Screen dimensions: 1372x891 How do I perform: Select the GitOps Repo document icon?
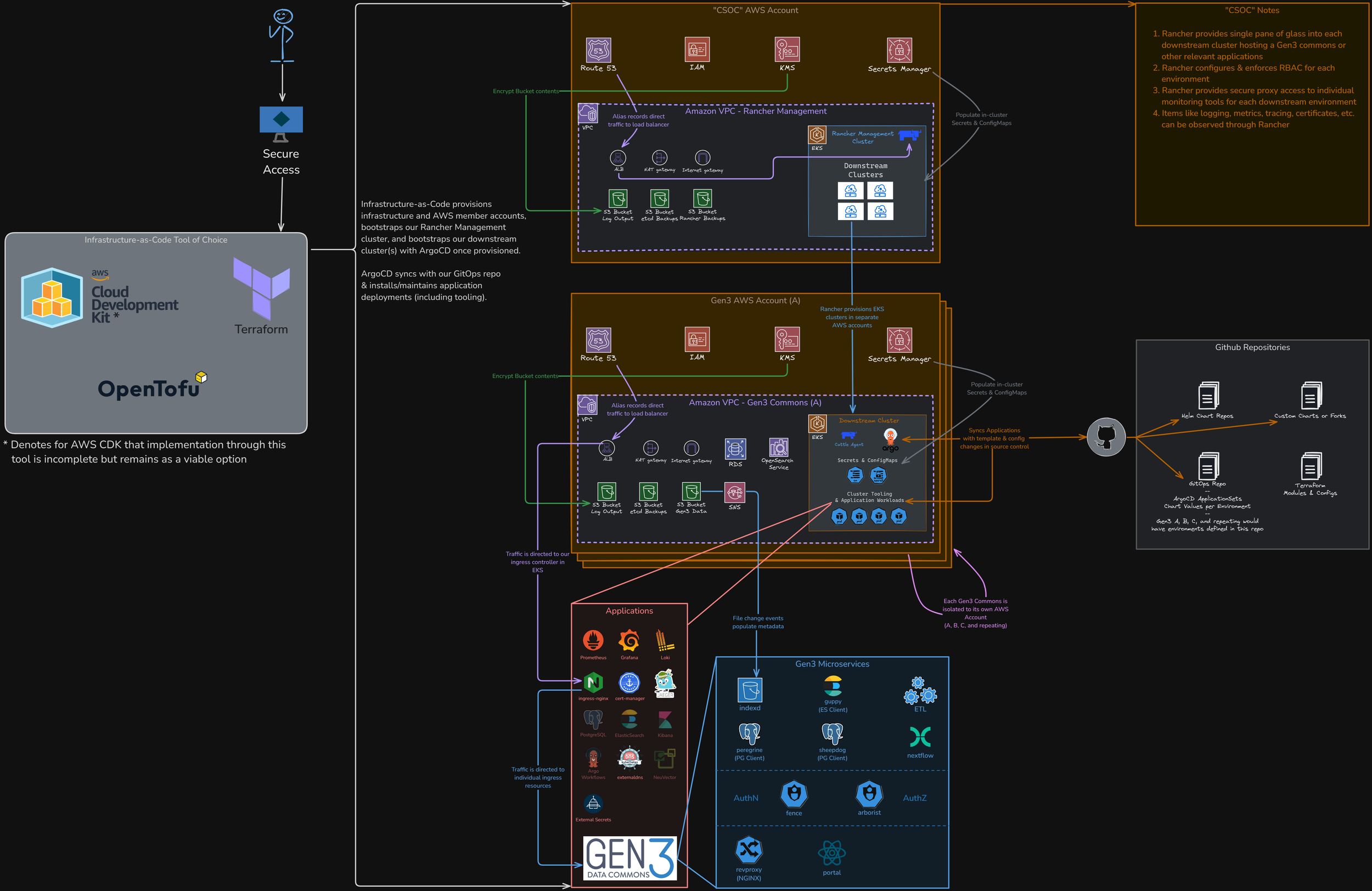click(x=1208, y=466)
